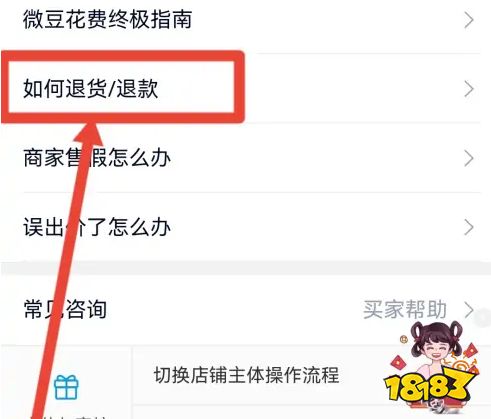
Task: Tap chevron beside 买家帮助
Action: tap(469, 310)
